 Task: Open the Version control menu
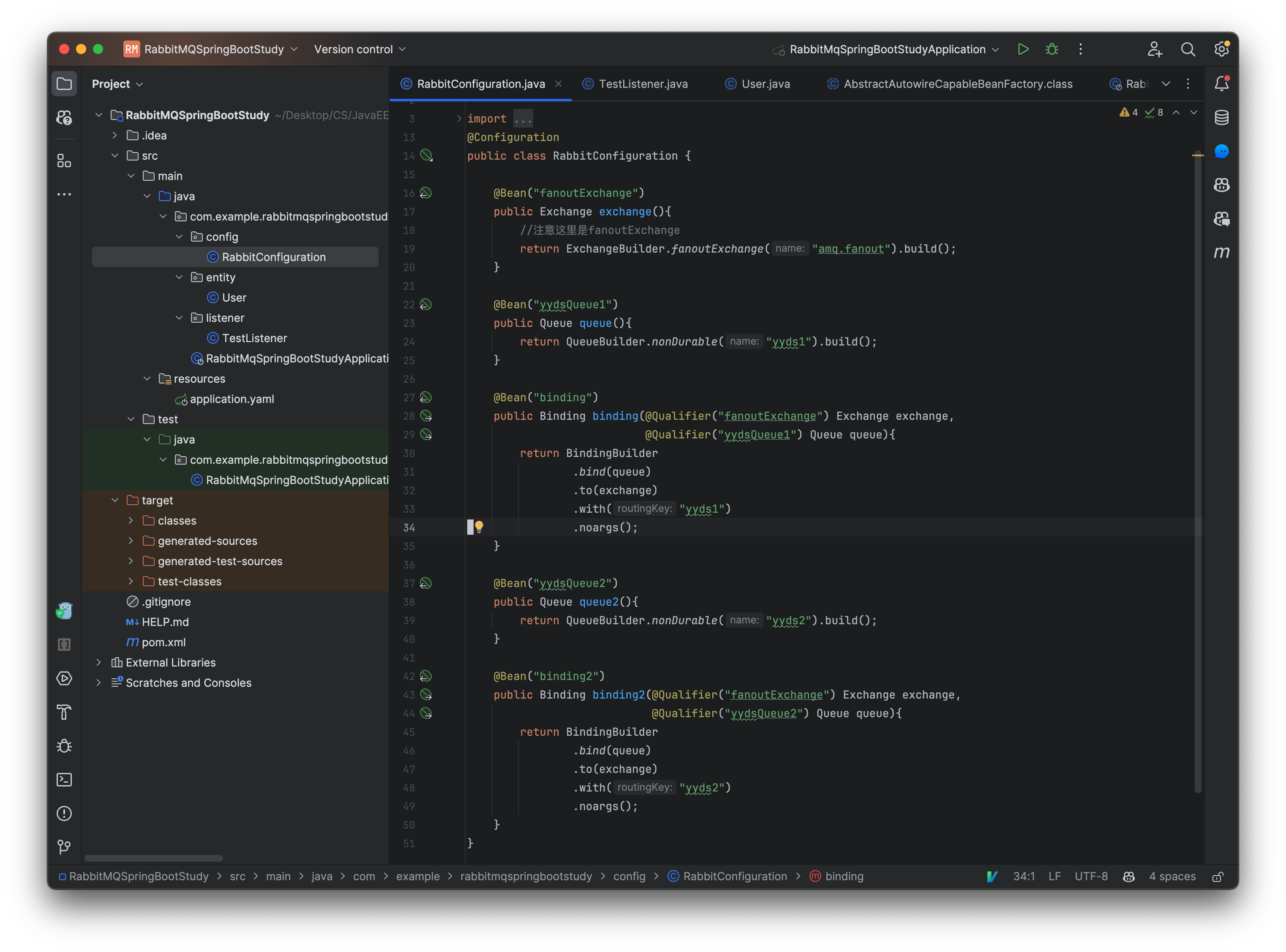(x=360, y=49)
